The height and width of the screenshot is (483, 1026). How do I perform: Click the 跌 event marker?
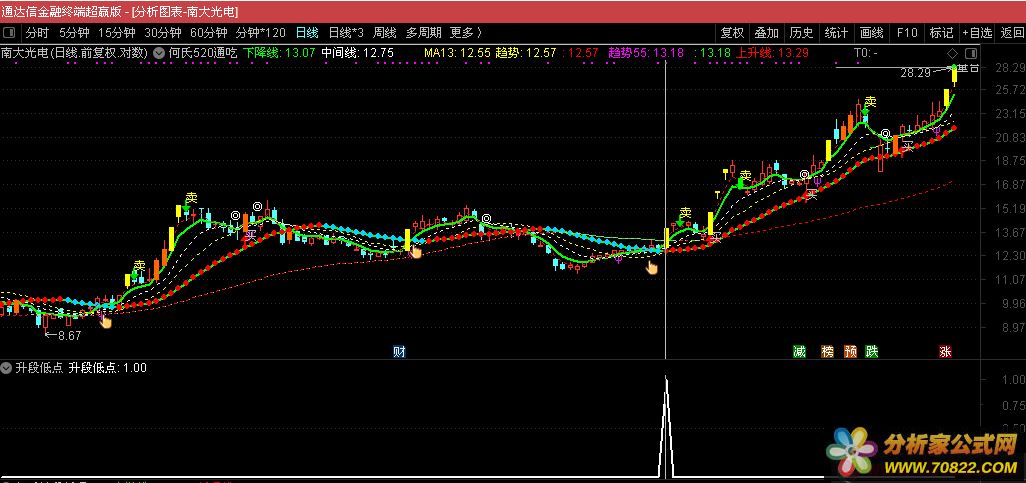point(872,351)
